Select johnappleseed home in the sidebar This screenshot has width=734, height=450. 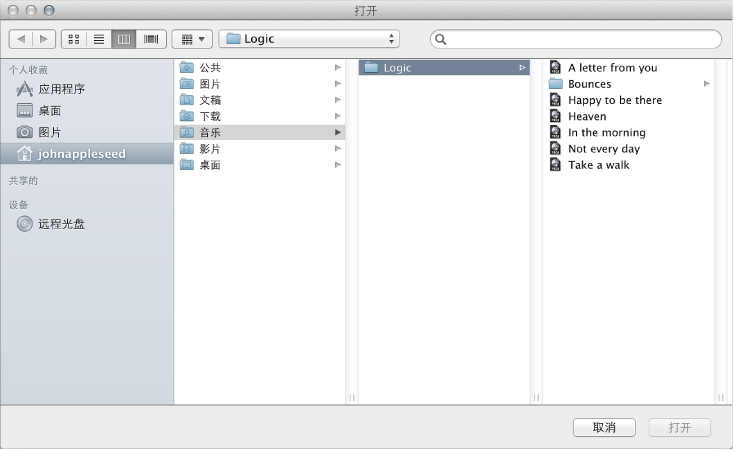tap(87, 154)
